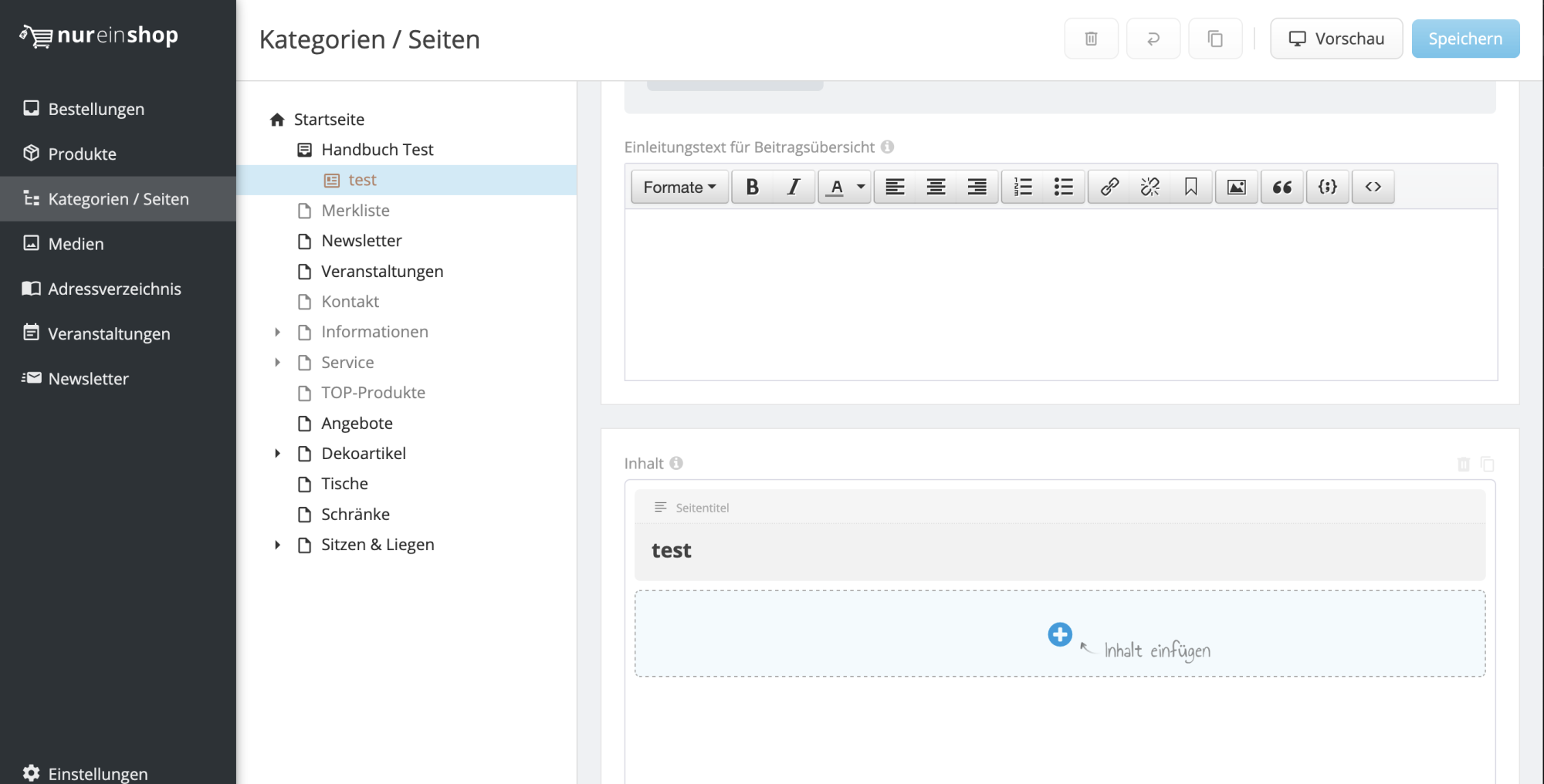The width and height of the screenshot is (1544, 784).
Task: Open the Formate dropdown
Action: tap(679, 188)
